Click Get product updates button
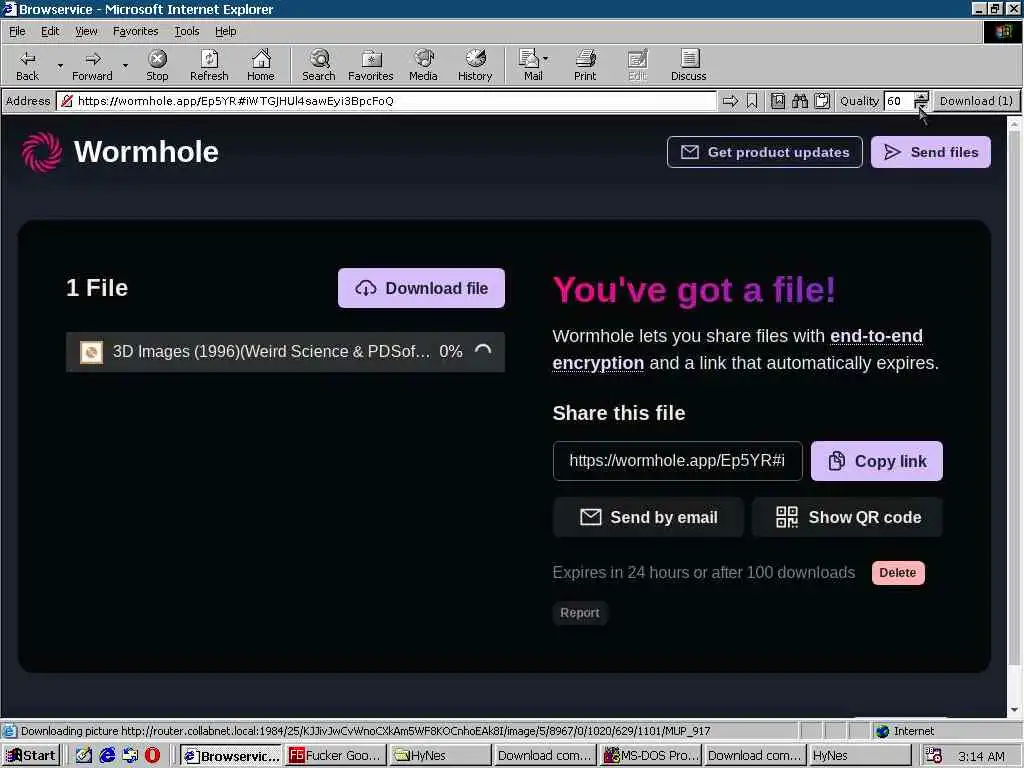 (765, 152)
